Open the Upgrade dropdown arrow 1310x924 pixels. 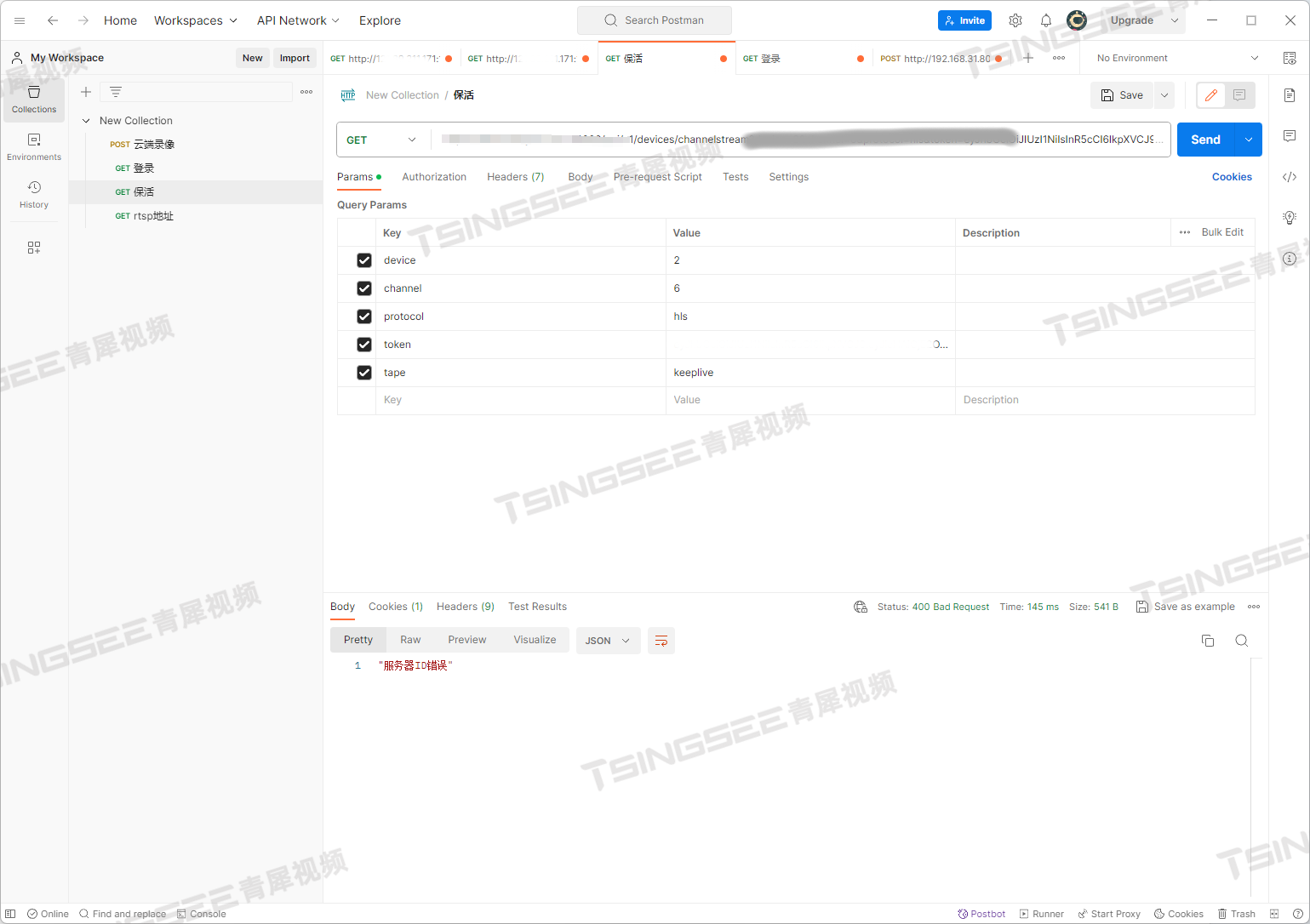coord(1175,20)
